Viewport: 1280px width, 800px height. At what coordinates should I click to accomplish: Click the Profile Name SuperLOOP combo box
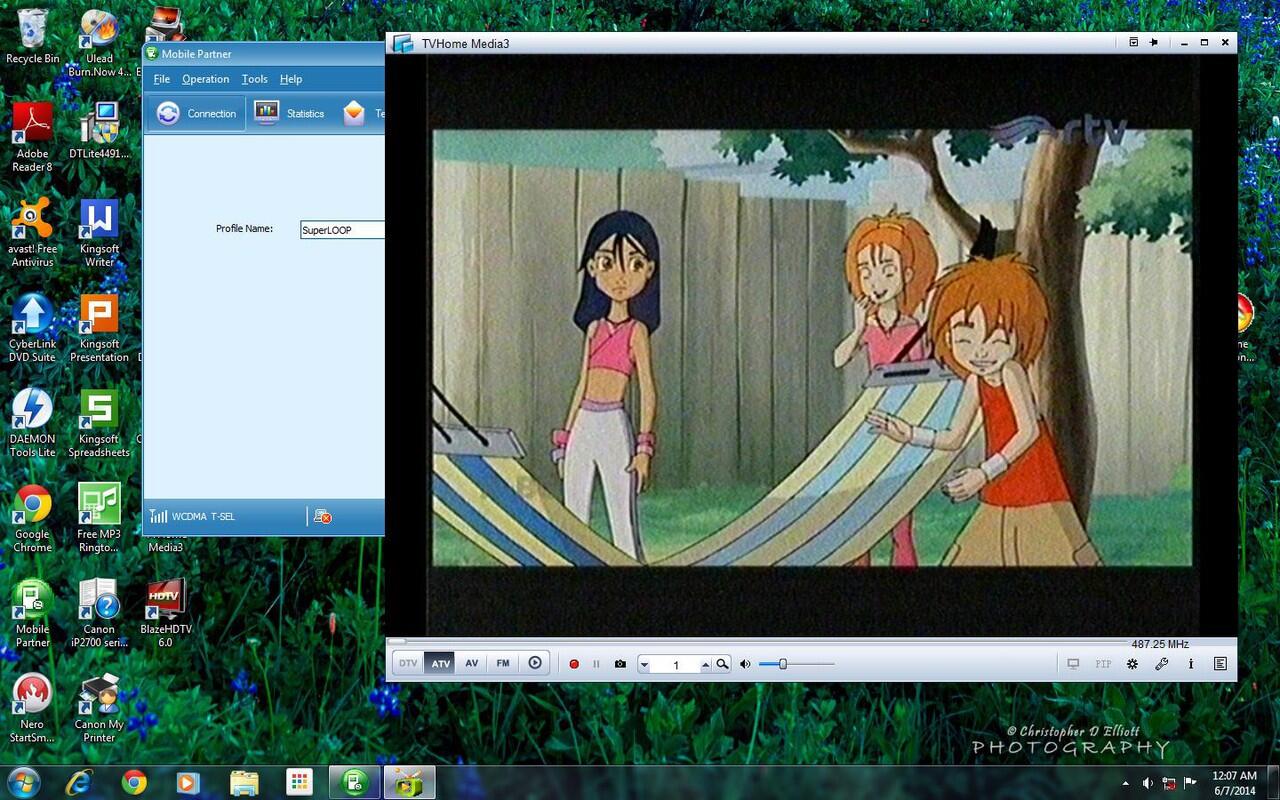click(x=342, y=230)
